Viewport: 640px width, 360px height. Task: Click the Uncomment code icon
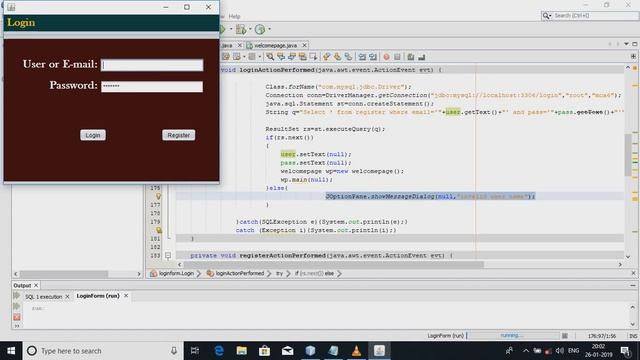[x=422, y=57]
